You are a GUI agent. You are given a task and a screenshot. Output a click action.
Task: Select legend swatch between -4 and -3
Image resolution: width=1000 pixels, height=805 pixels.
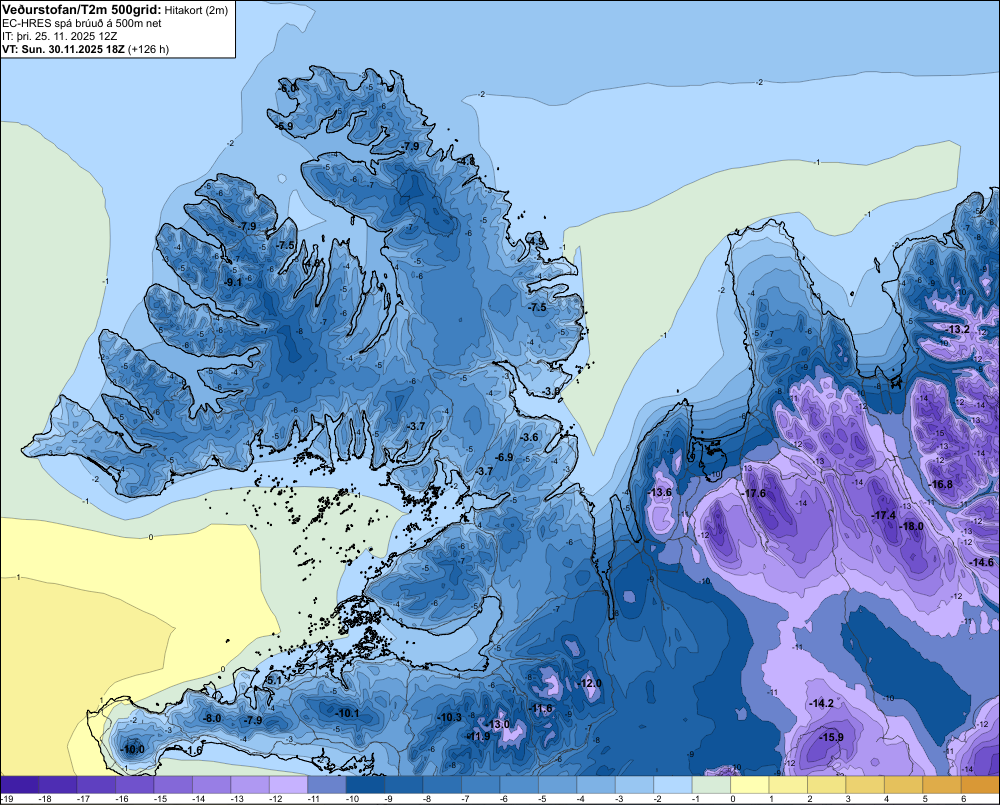click(596, 785)
